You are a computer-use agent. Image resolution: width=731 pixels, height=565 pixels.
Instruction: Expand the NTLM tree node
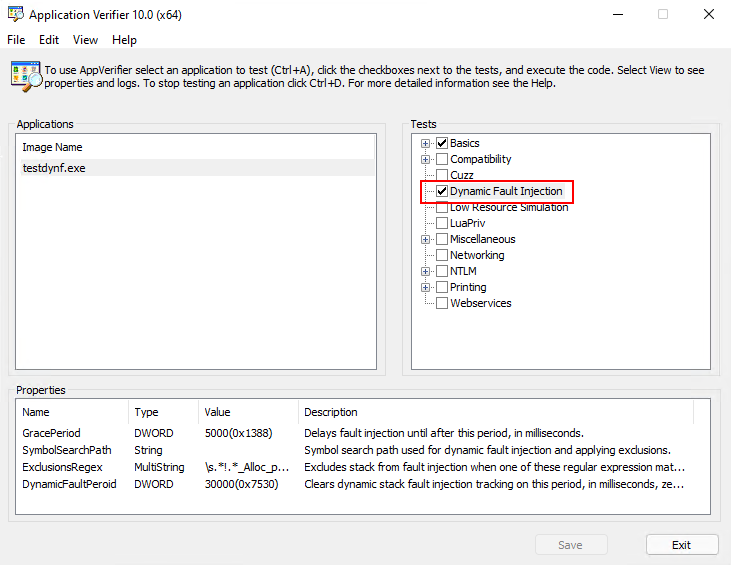pyautogui.click(x=425, y=271)
